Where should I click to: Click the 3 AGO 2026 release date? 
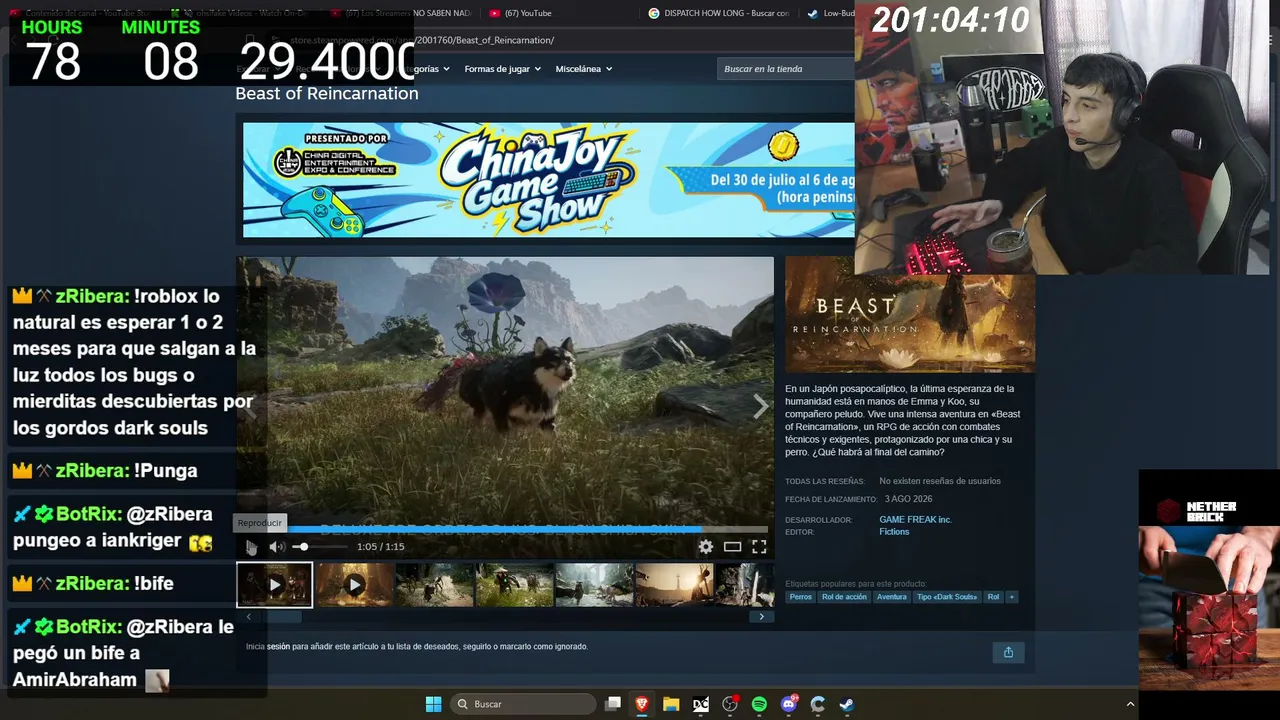pos(908,499)
